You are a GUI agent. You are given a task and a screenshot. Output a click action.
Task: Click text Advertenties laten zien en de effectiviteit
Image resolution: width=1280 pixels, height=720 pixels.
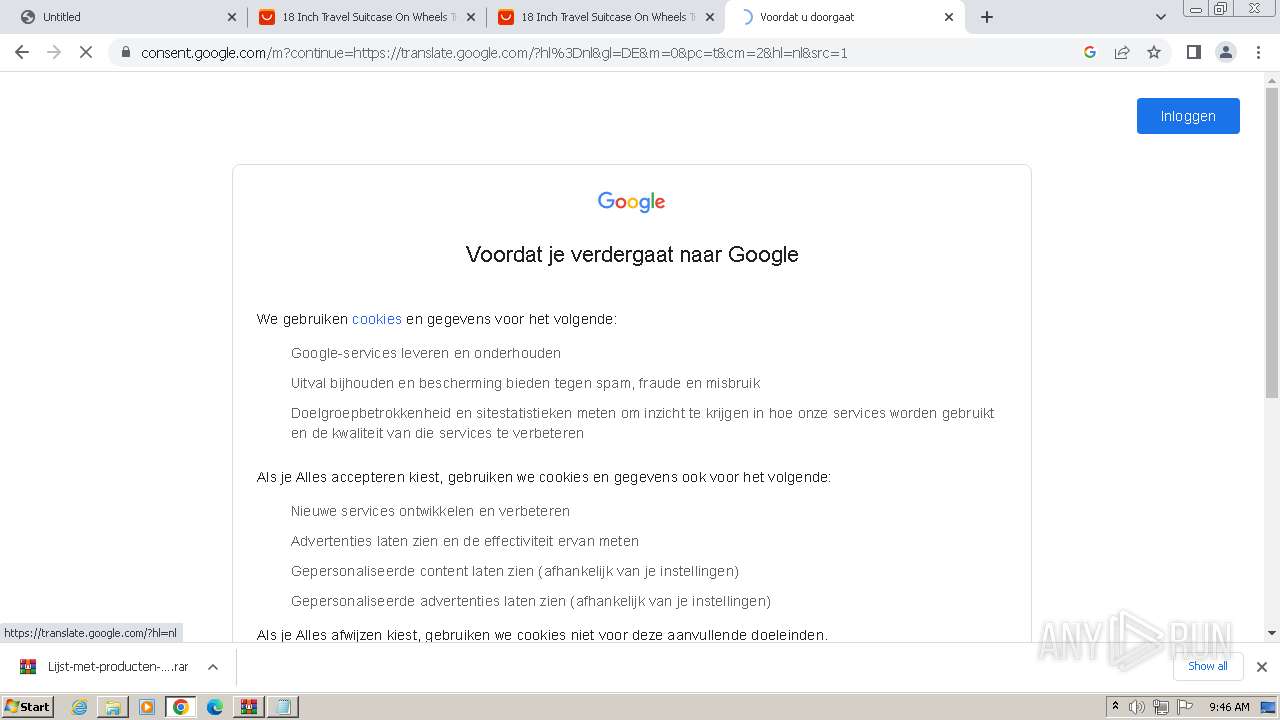[x=465, y=541]
